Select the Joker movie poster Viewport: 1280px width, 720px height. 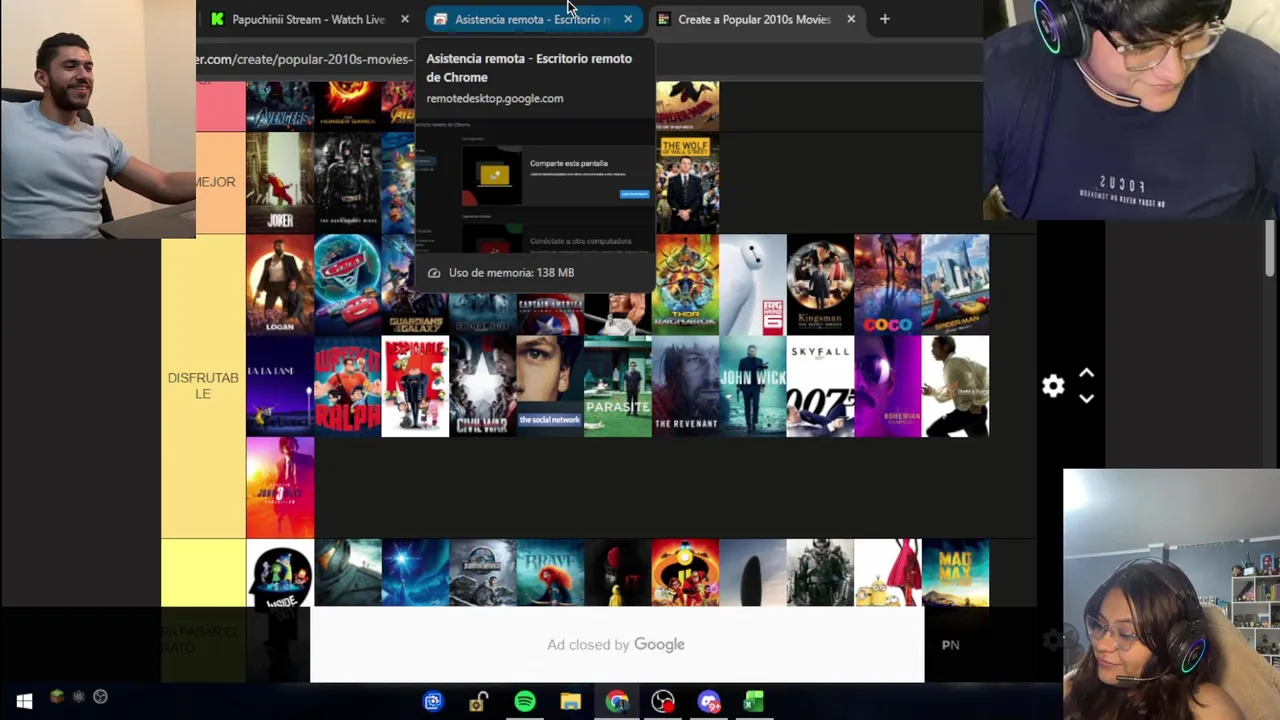point(280,182)
